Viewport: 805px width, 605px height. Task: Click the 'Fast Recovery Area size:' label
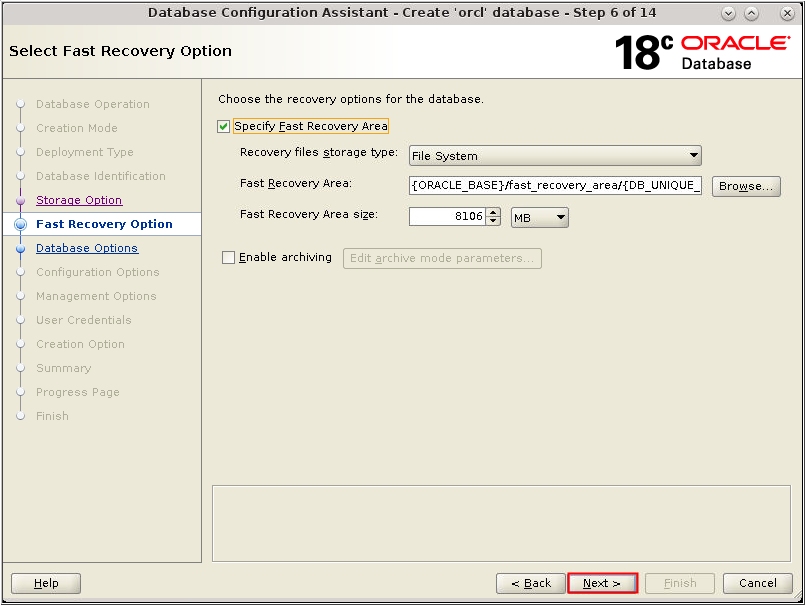click(x=309, y=214)
